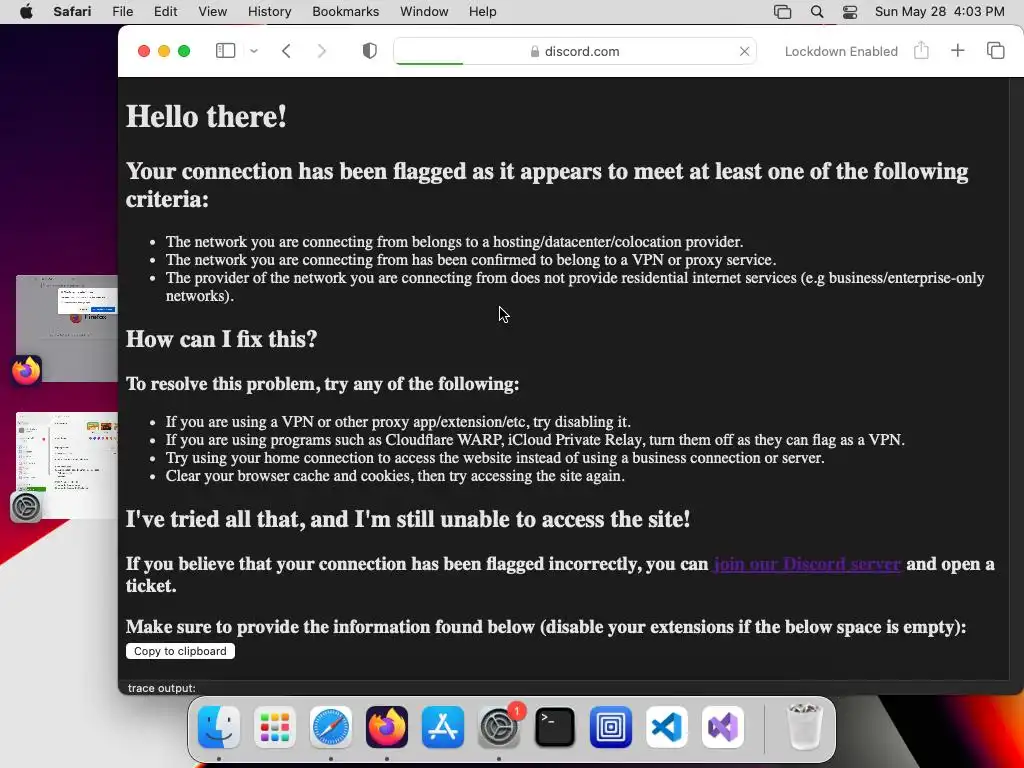Minimize the Safari window
Image resolution: width=1024 pixels, height=768 pixels.
[x=164, y=51]
